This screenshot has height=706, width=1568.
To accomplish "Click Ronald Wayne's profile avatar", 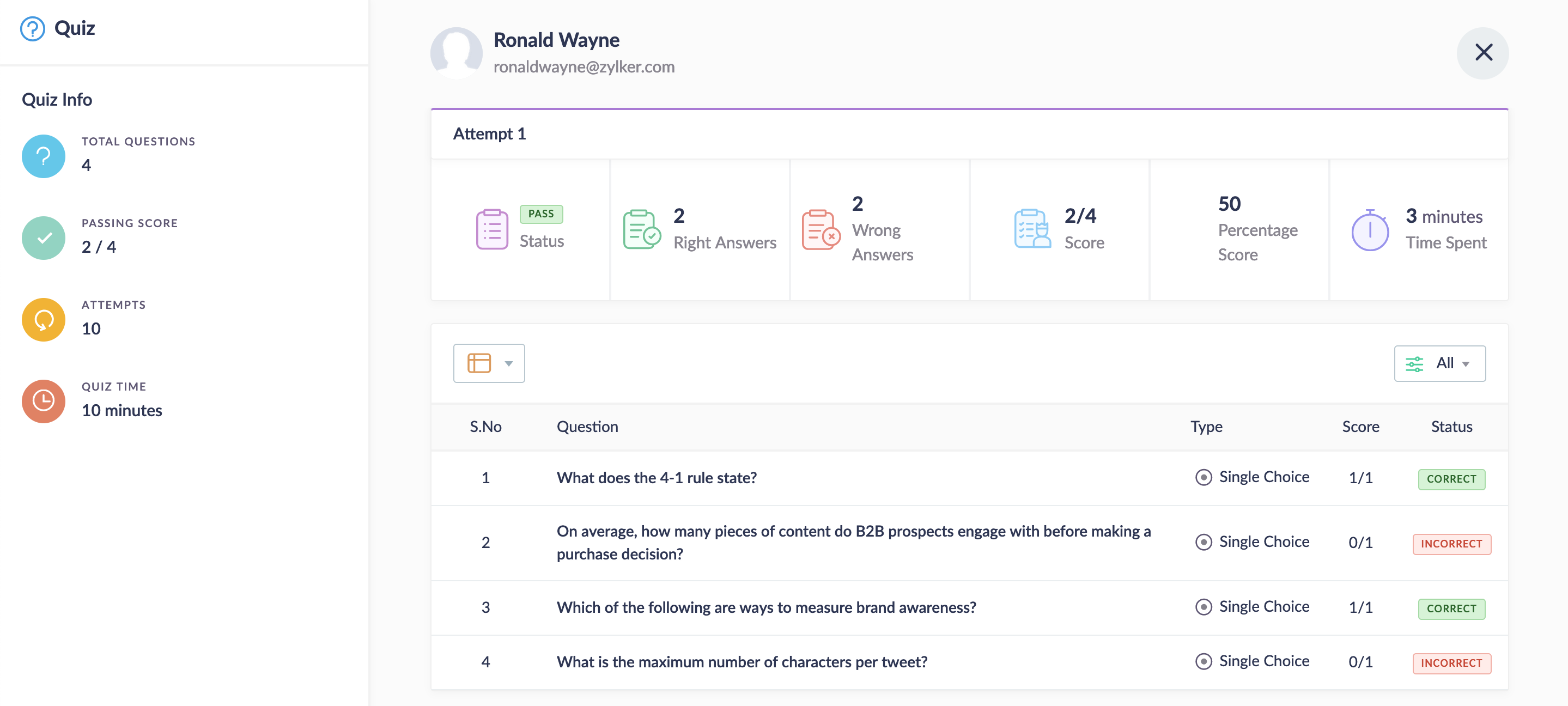I will tap(456, 53).
